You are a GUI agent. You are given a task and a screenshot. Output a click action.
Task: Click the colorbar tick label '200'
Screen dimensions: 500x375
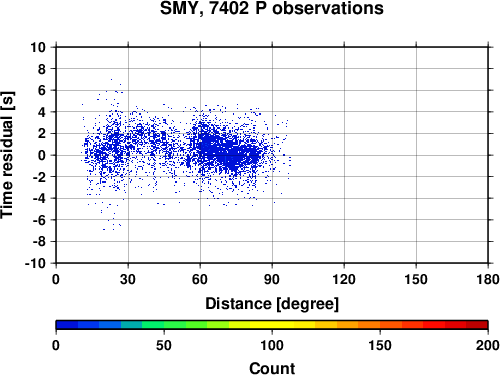point(488,345)
